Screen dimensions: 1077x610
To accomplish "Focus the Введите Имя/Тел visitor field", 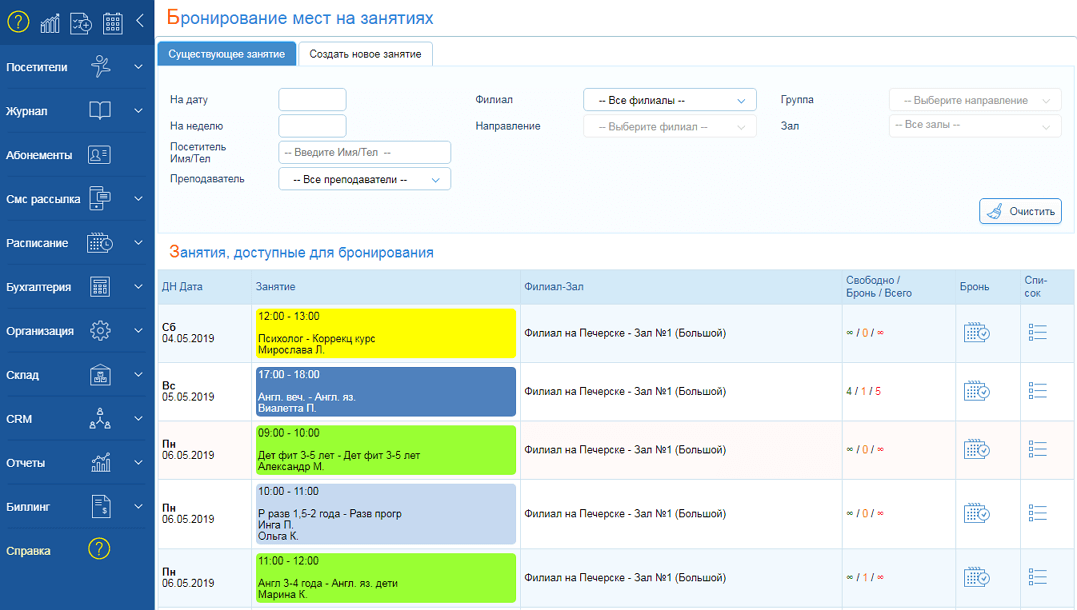I will (x=364, y=152).
